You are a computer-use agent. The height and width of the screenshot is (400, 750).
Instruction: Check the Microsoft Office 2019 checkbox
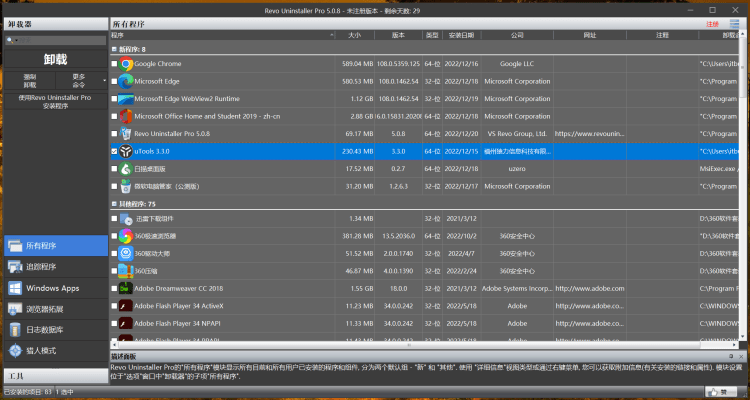tap(114, 116)
